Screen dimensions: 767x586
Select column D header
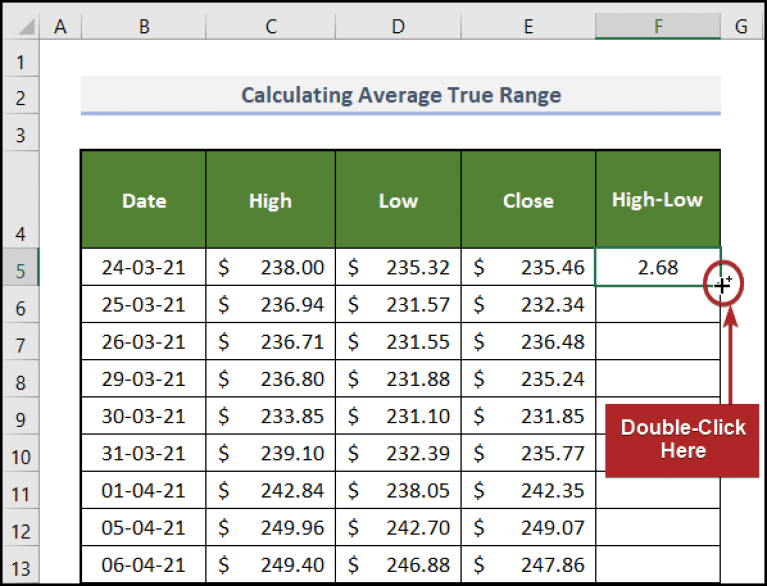[x=398, y=26]
